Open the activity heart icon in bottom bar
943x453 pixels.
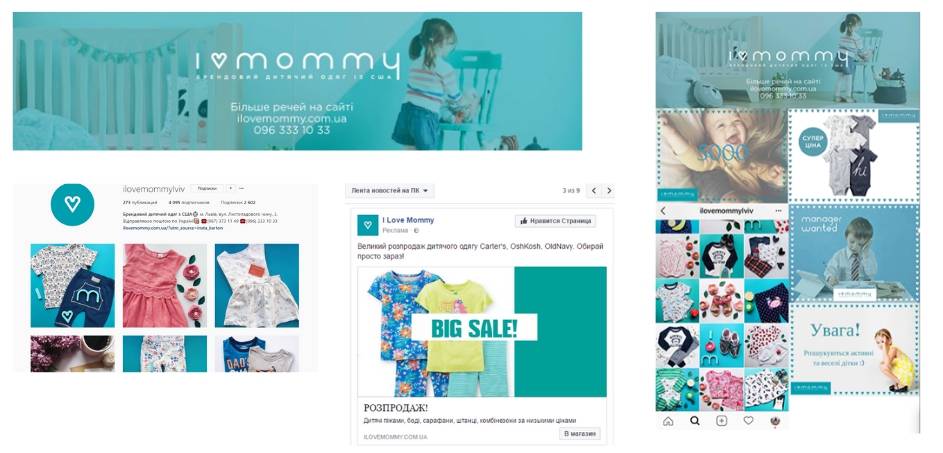748,421
